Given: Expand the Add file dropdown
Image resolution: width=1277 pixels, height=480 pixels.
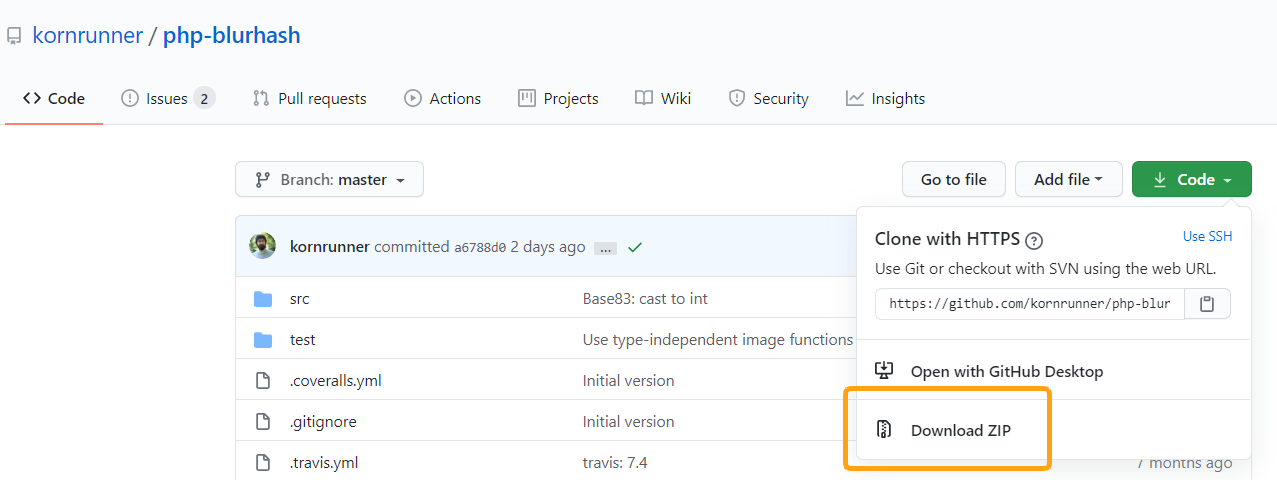Looking at the screenshot, I should point(1068,180).
